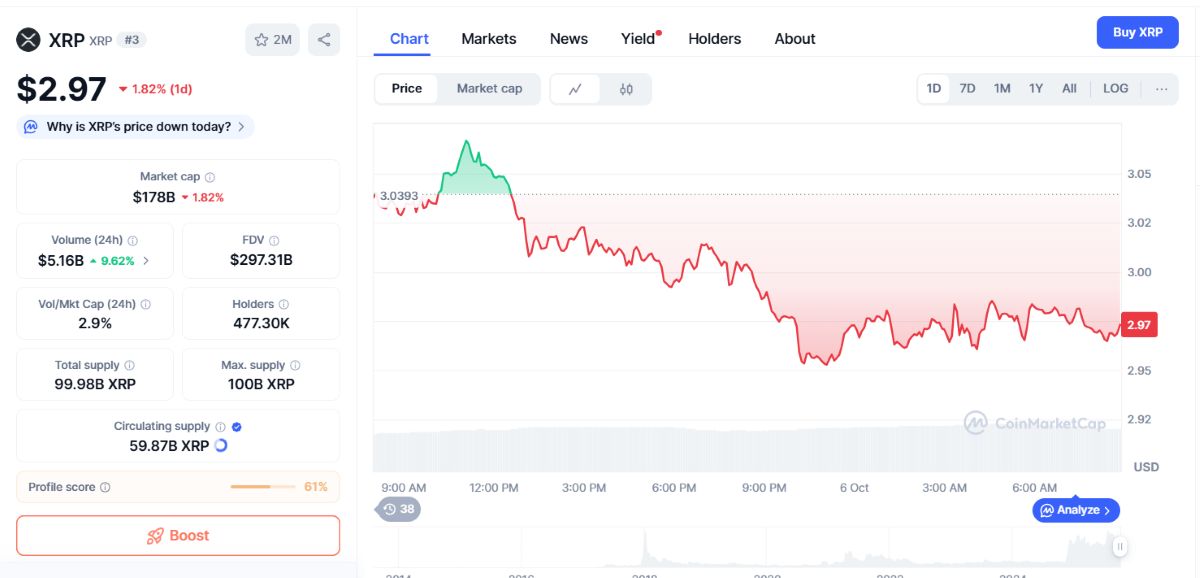Click the 2.97 current price tag on chart
1200x578 pixels.
point(1139,325)
